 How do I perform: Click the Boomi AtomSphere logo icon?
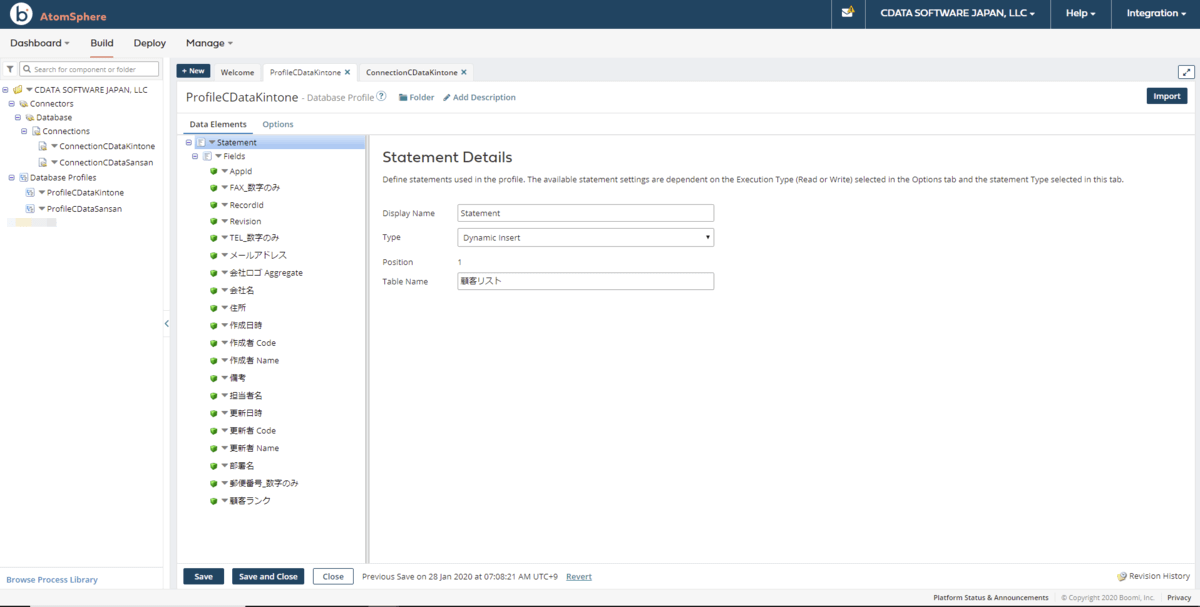(20, 14)
